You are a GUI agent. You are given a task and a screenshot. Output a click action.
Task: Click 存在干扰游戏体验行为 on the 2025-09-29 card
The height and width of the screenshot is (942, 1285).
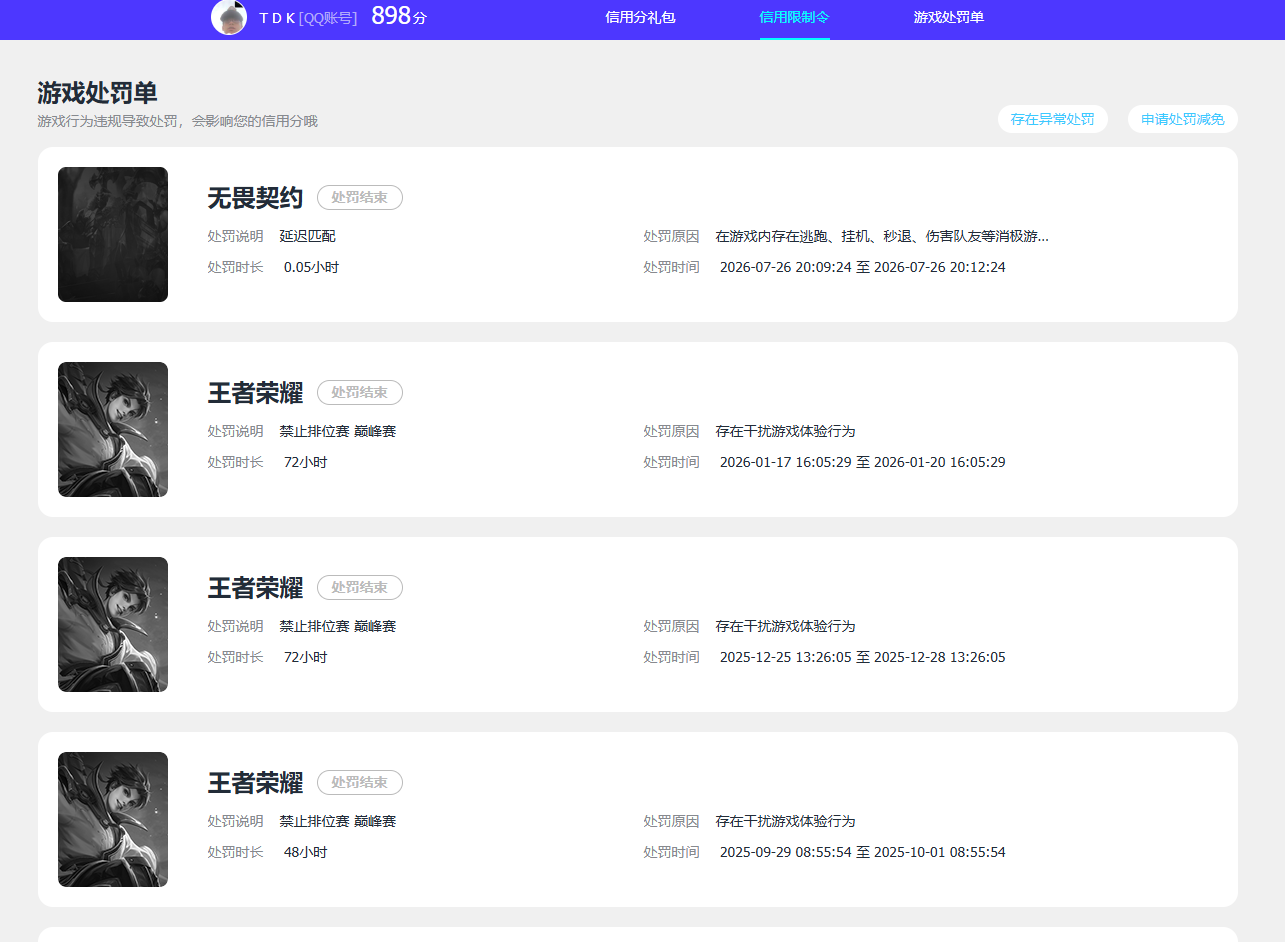pyautogui.click(x=785, y=821)
